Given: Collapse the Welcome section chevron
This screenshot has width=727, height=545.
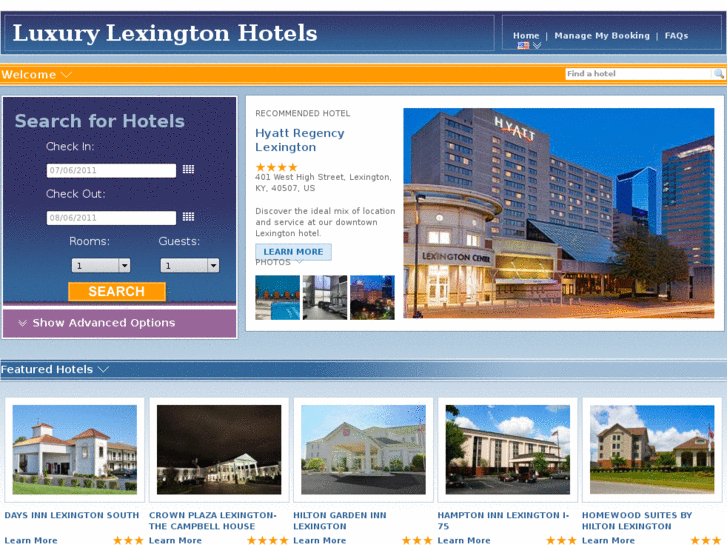Looking at the screenshot, I should pos(66,75).
